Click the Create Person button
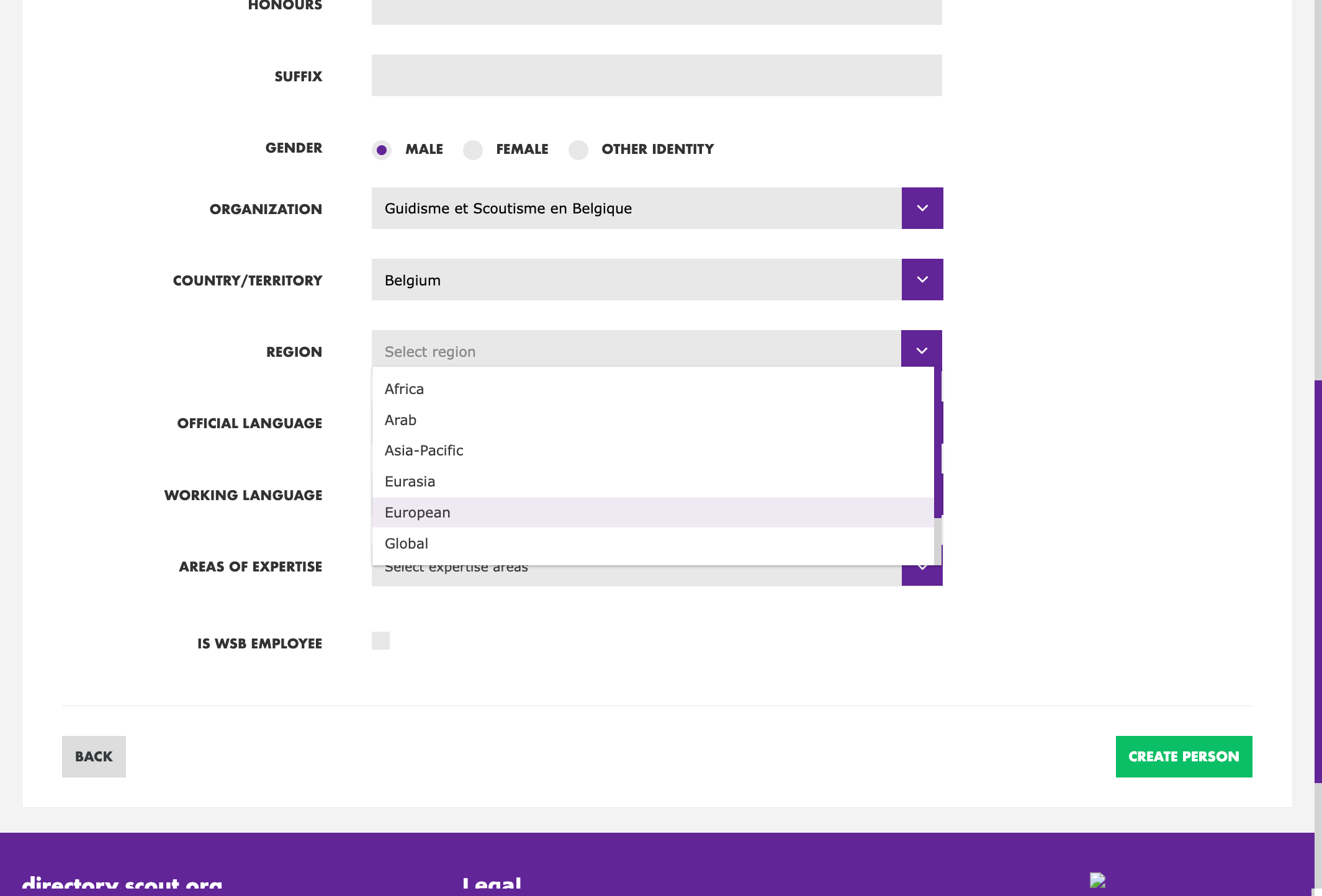1322x896 pixels. tap(1184, 756)
